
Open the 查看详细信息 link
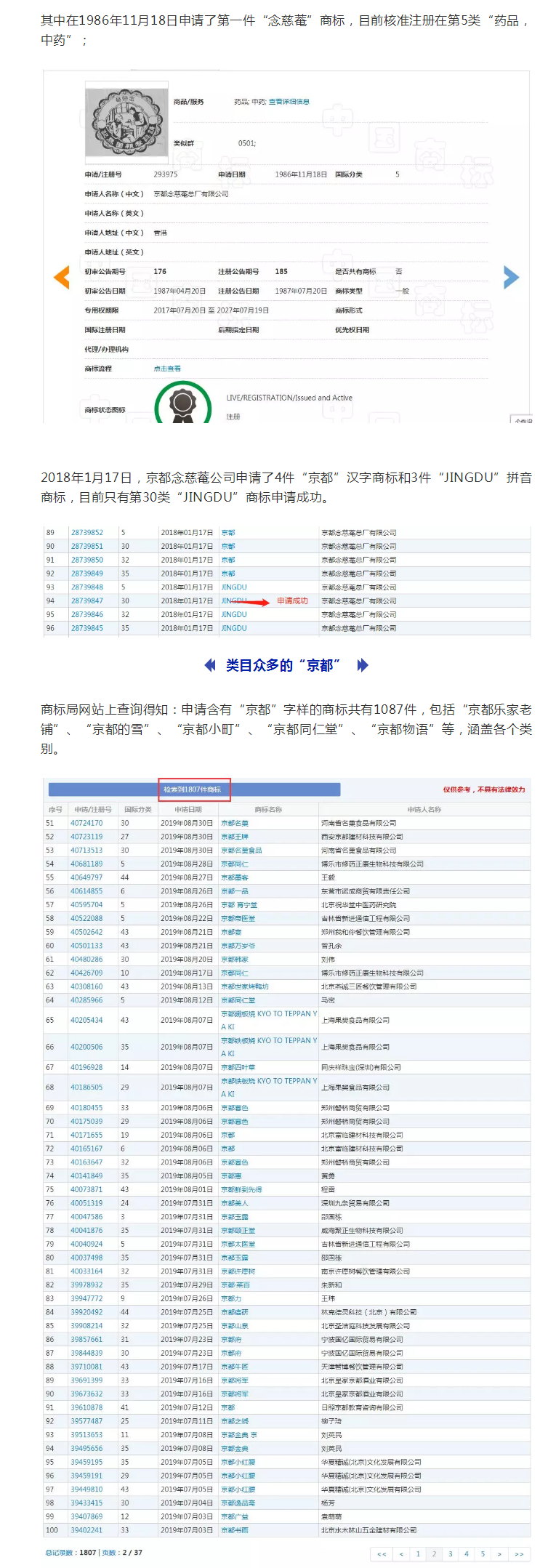pos(289,102)
